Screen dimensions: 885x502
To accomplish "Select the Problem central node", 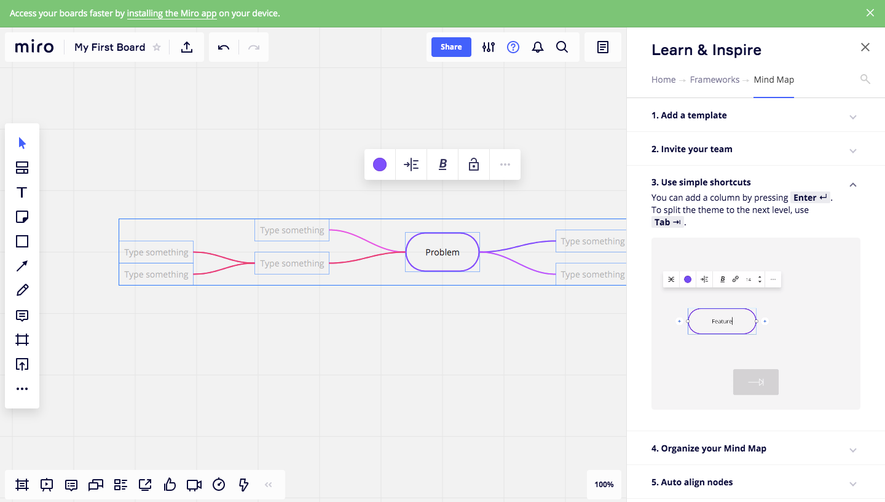I will point(442,252).
